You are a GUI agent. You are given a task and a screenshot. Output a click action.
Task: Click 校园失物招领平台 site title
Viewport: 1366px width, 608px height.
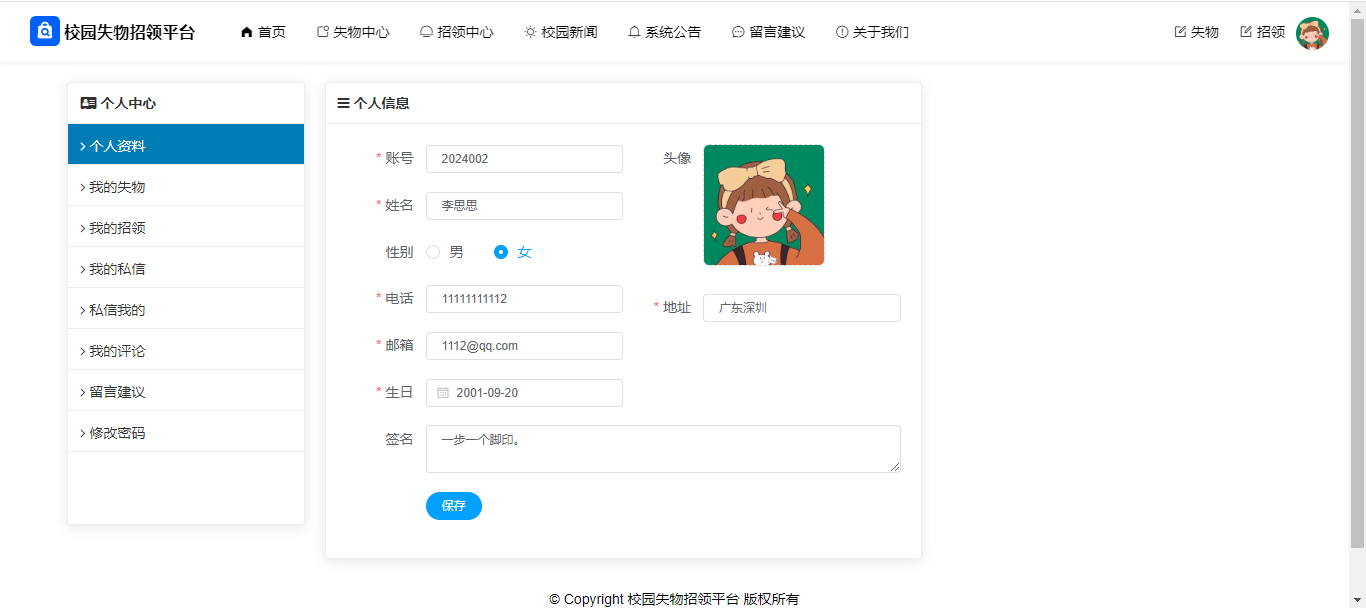(130, 32)
